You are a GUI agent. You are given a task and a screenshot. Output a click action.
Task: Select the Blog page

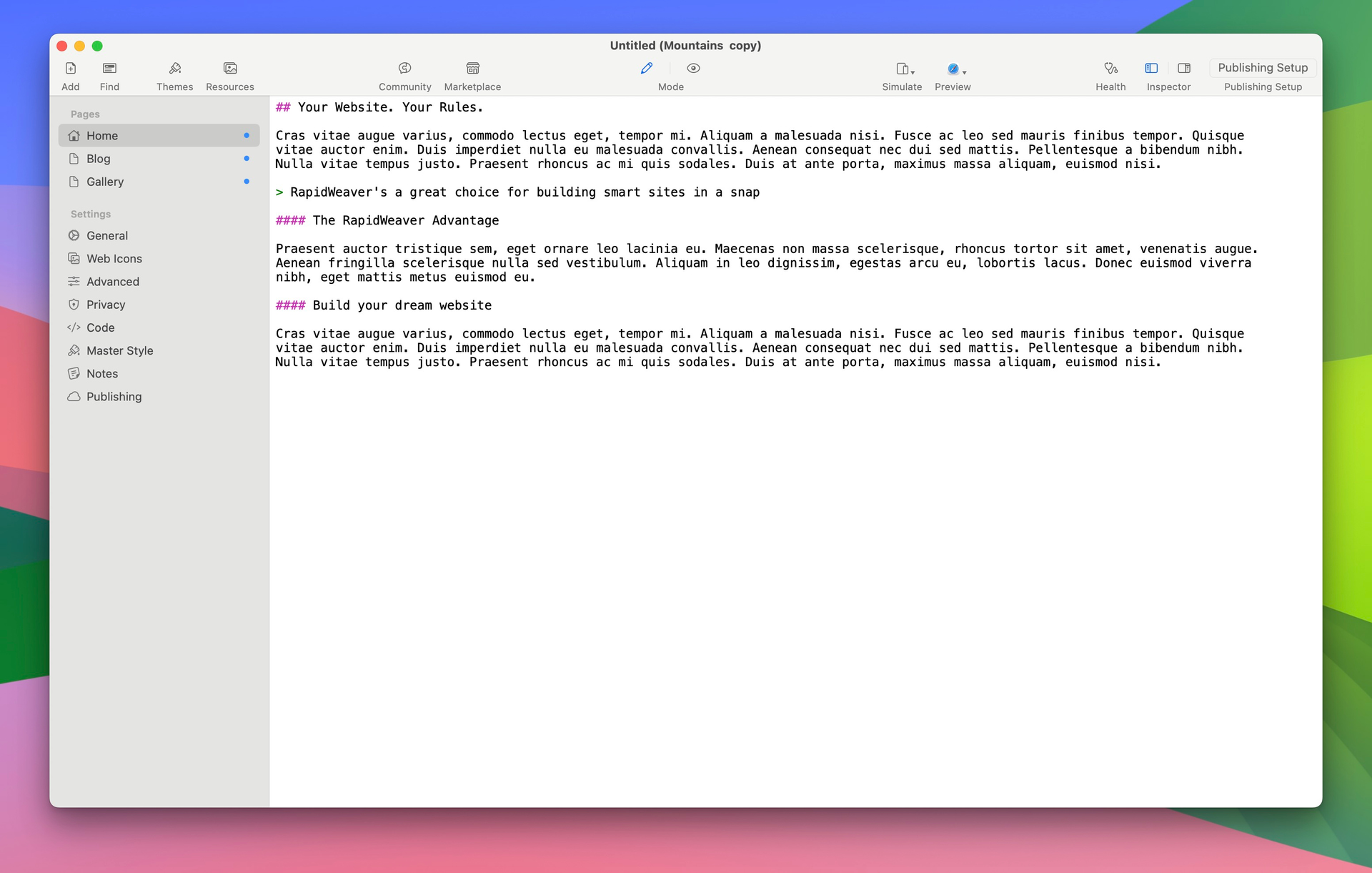99,159
